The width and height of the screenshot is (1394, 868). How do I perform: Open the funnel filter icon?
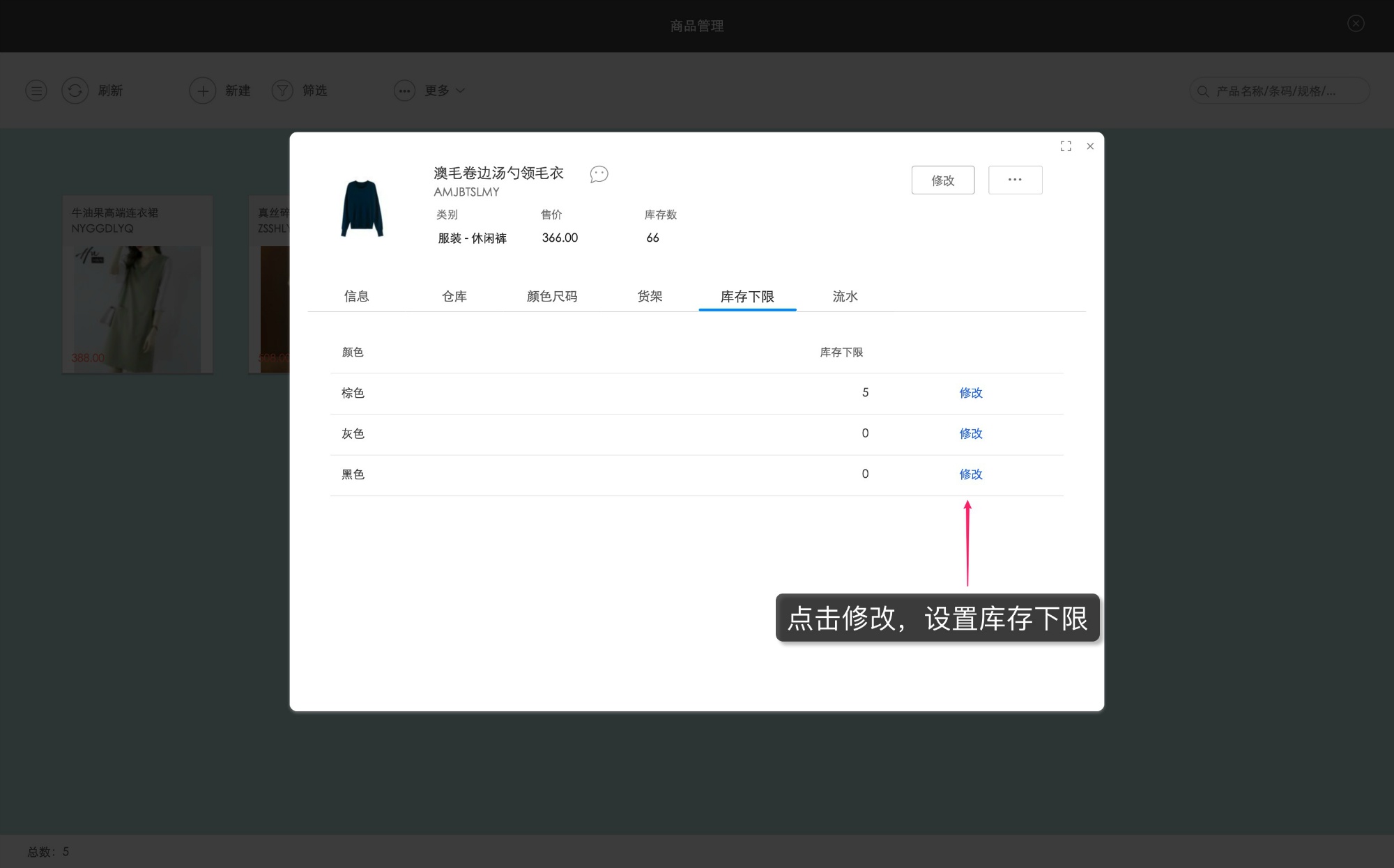(x=282, y=91)
